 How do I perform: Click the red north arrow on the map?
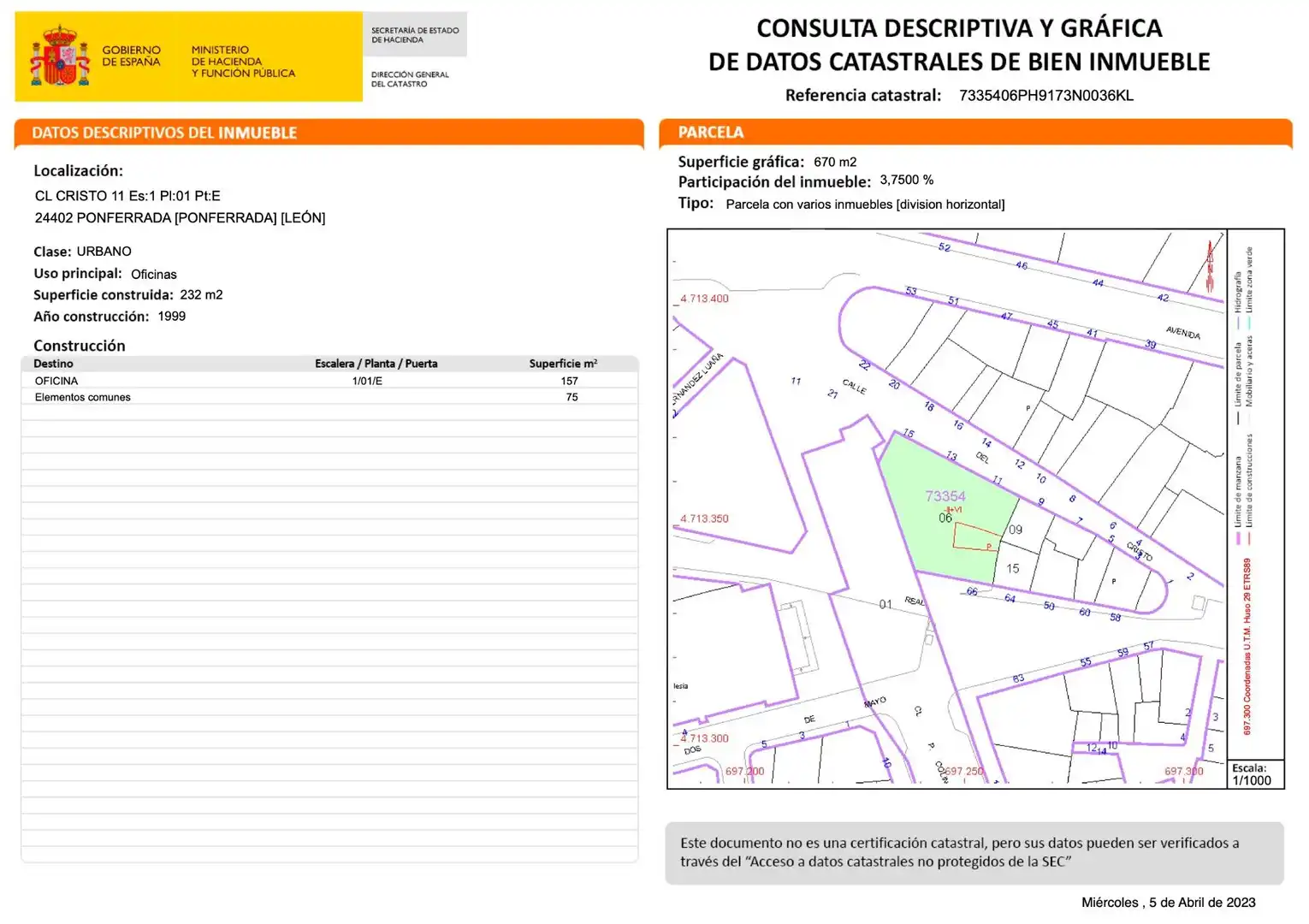coord(1211,265)
